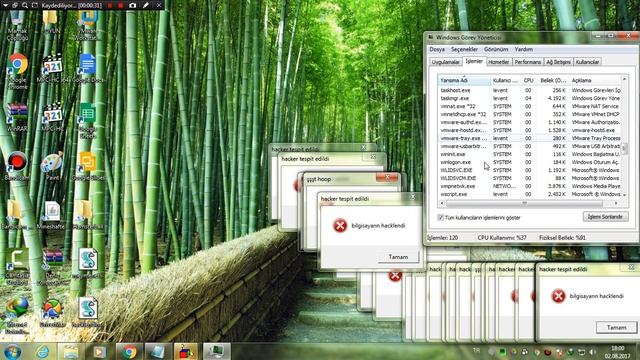Select the OYUN folder on the desktop
Viewport: 640px width, 360px height.
(51, 22)
